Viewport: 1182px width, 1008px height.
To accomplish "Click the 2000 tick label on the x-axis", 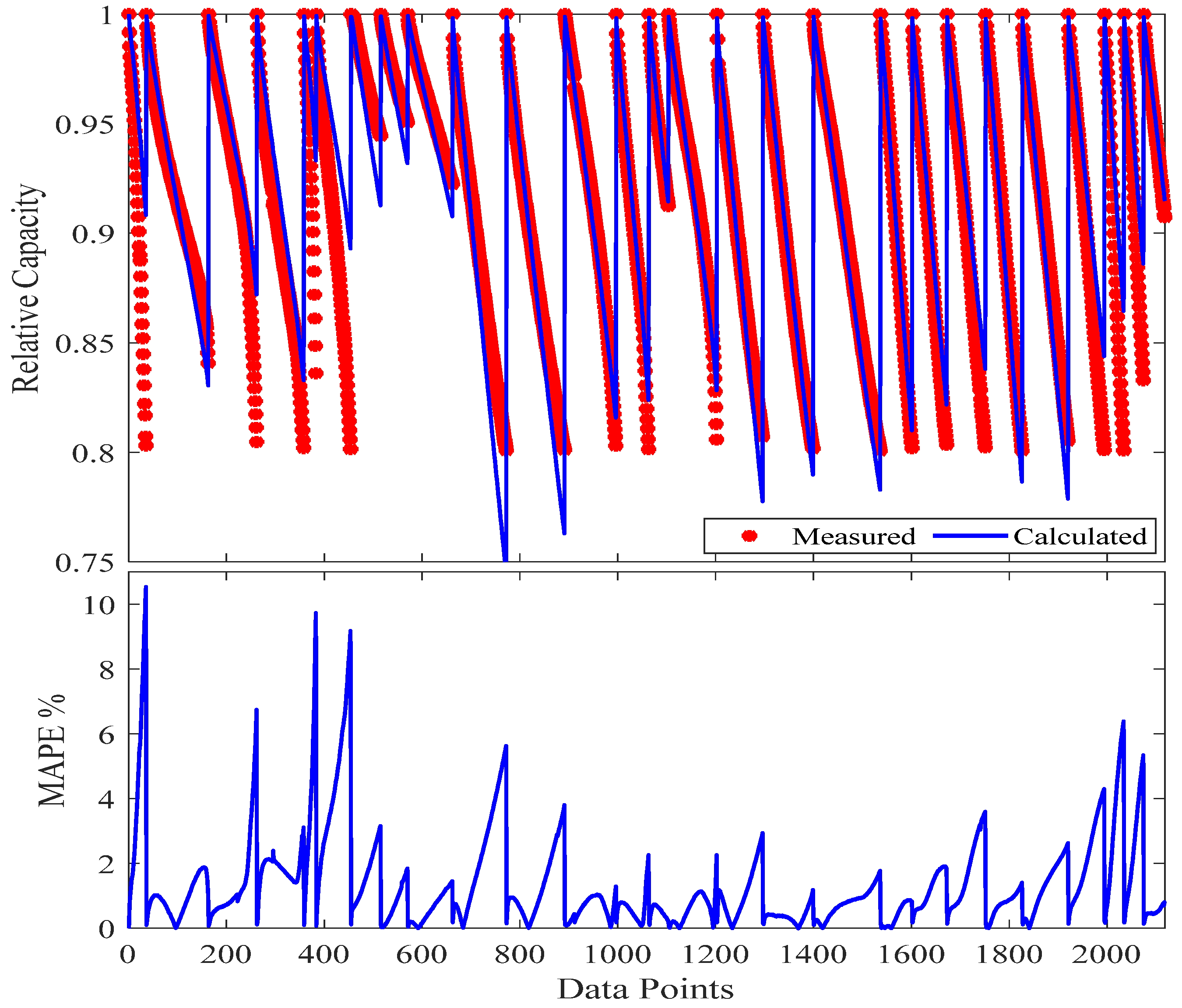I will point(1107,954).
